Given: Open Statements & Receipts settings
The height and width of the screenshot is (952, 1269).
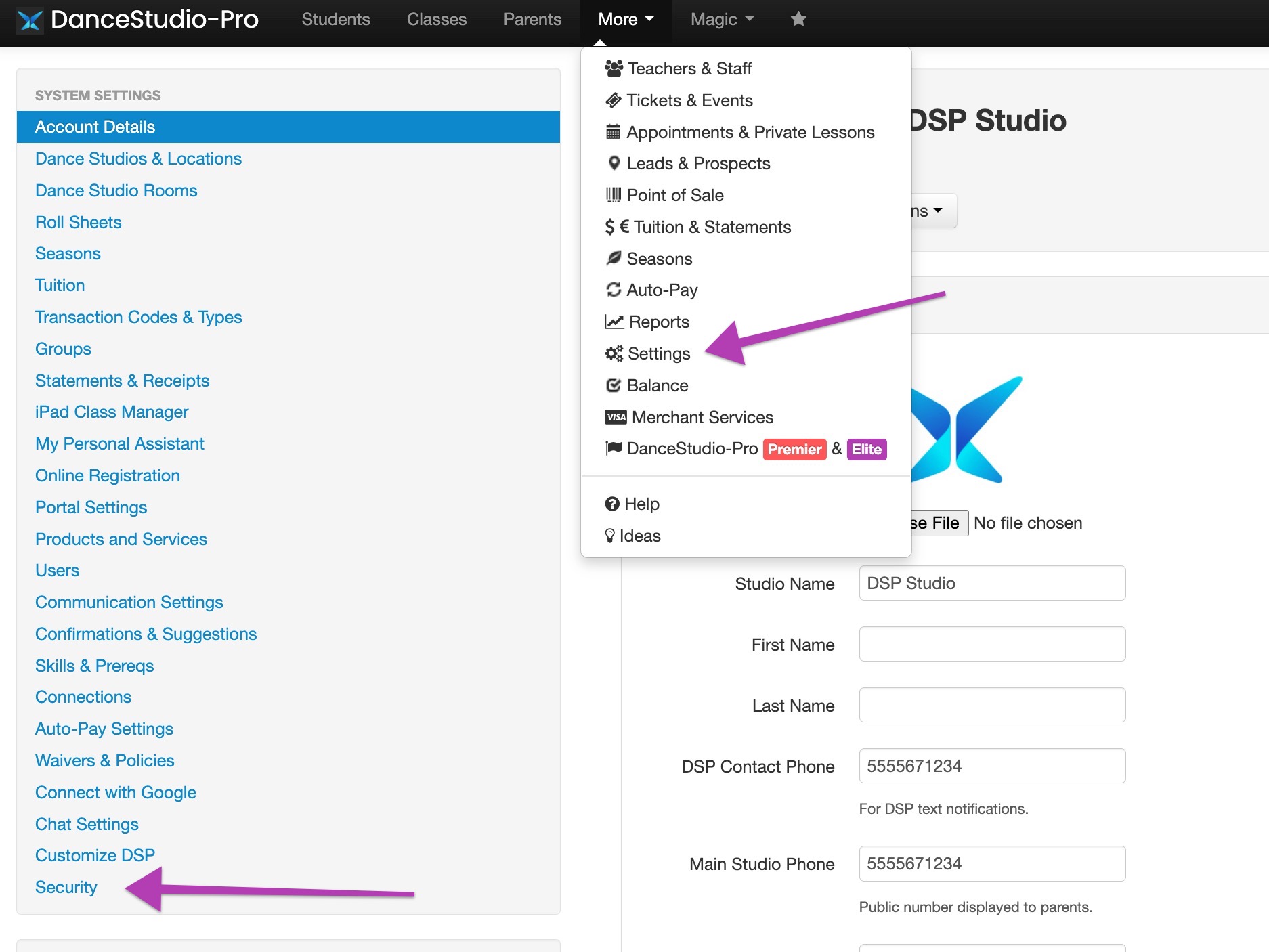Looking at the screenshot, I should pyautogui.click(x=122, y=381).
